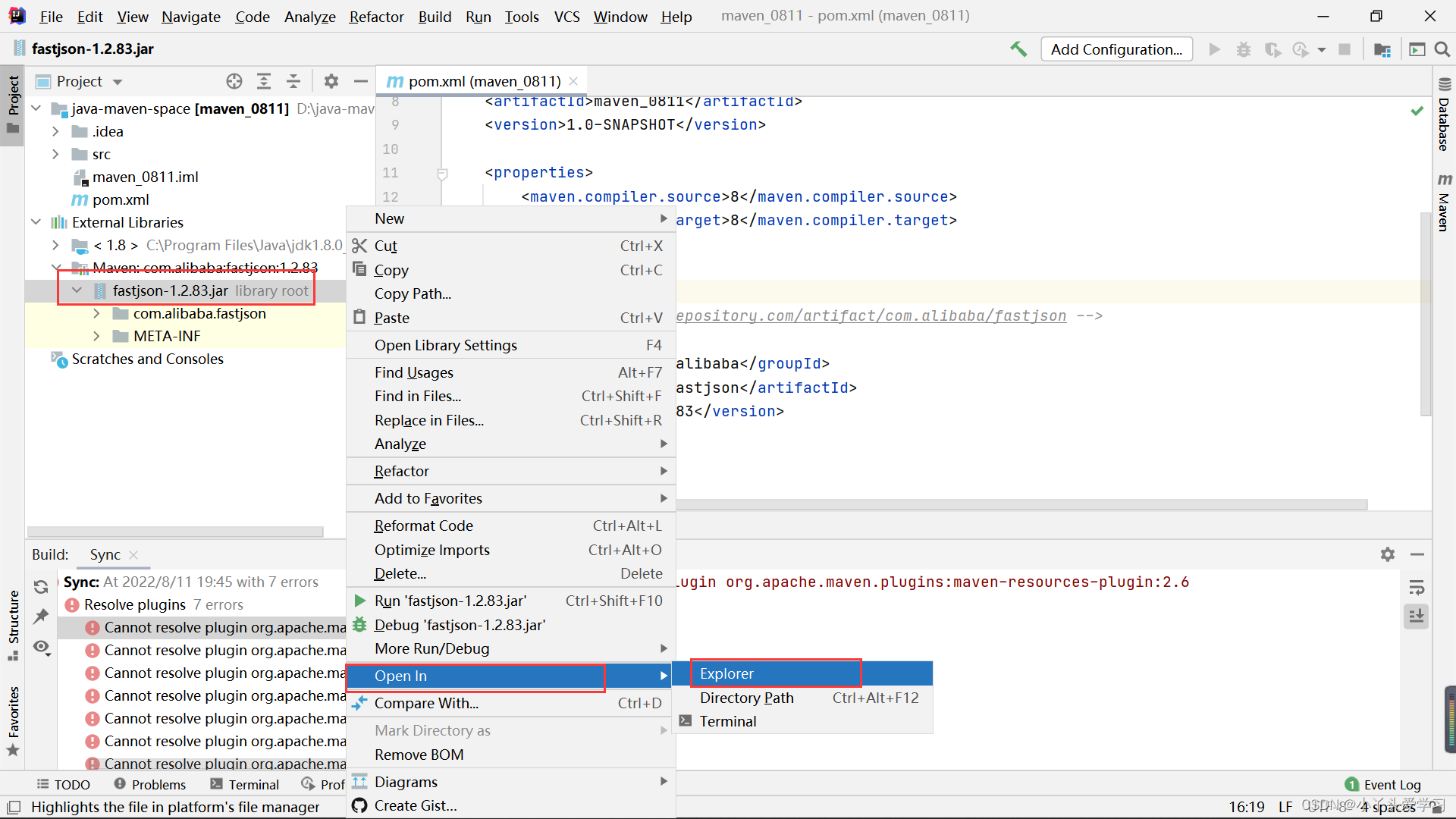
Task: Collapse the fastjson-1.2.83.jar node
Action: [x=77, y=290]
